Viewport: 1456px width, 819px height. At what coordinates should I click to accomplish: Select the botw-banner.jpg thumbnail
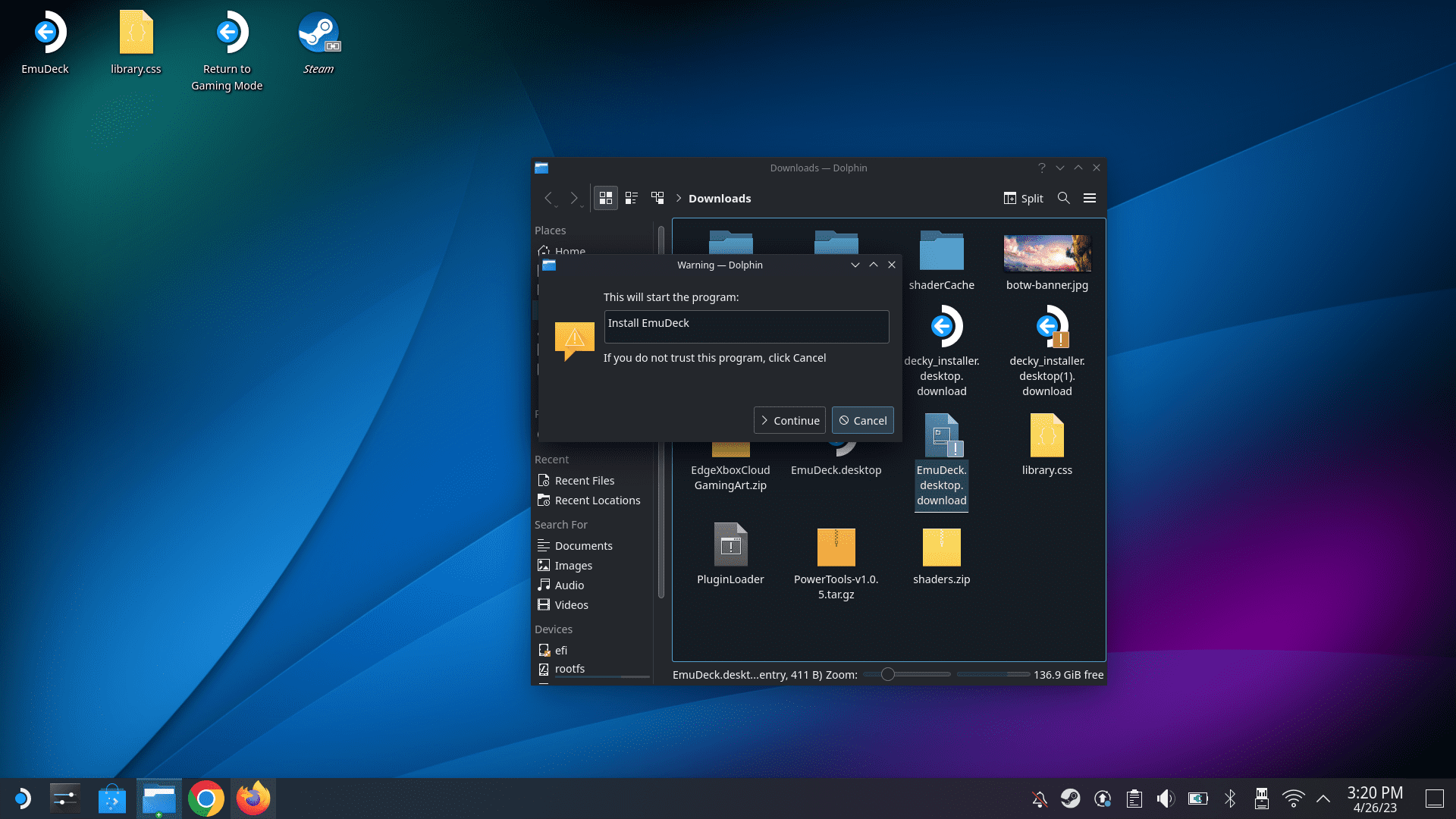click(x=1046, y=253)
